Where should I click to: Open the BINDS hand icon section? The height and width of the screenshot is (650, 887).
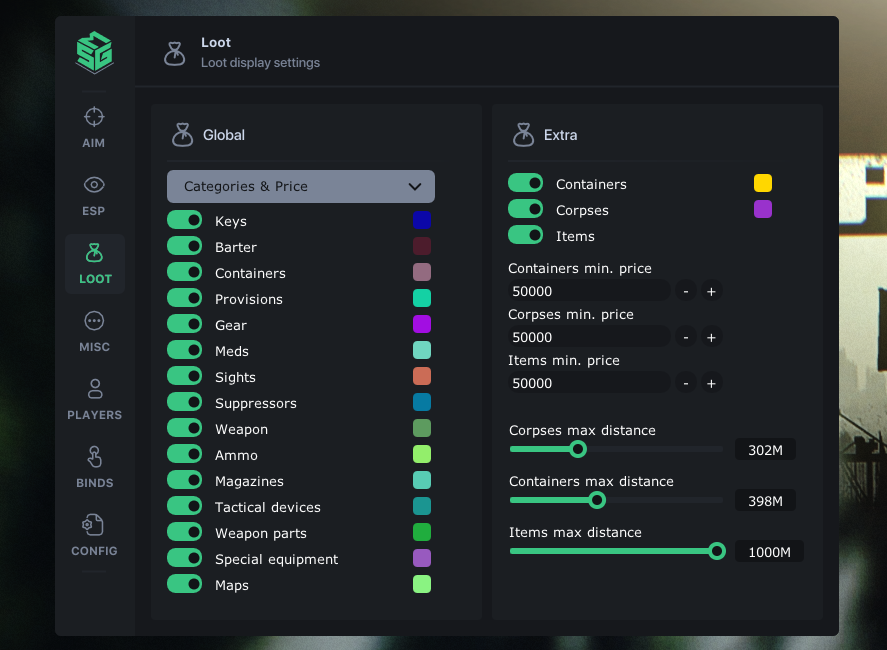point(94,457)
